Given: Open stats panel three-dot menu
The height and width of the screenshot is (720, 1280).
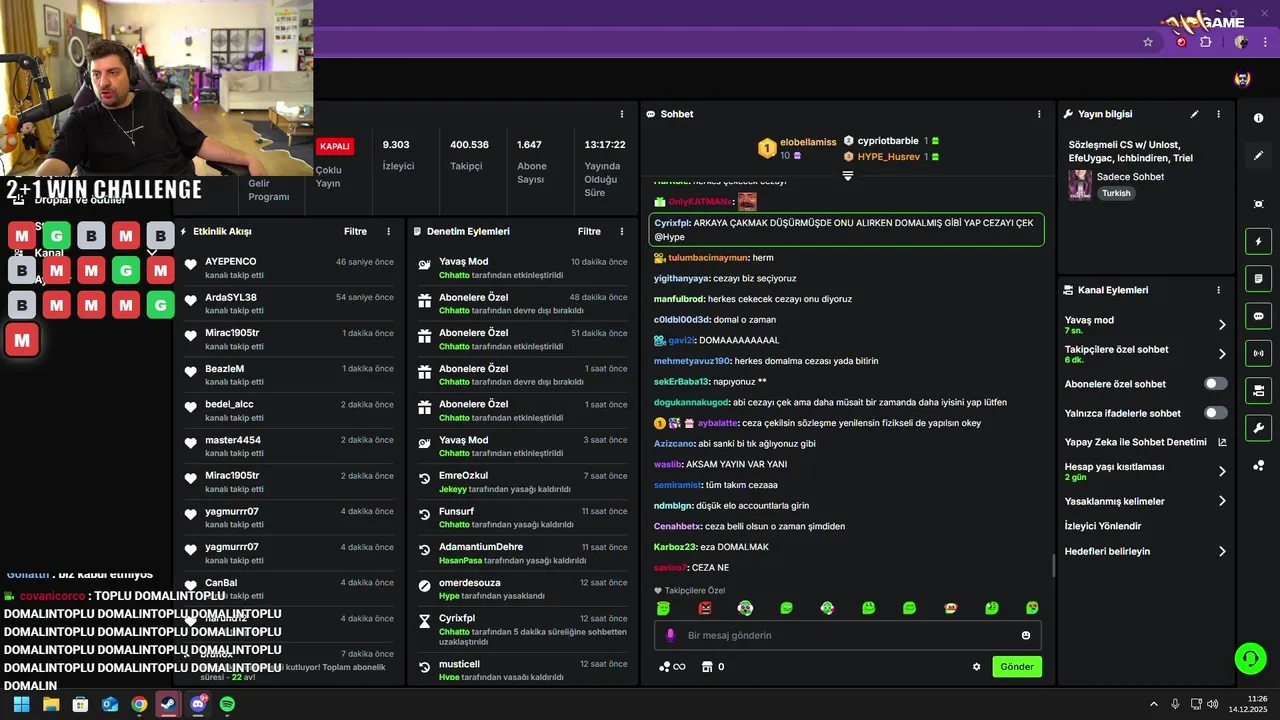Looking at the screenshot, I should (622, 114).
